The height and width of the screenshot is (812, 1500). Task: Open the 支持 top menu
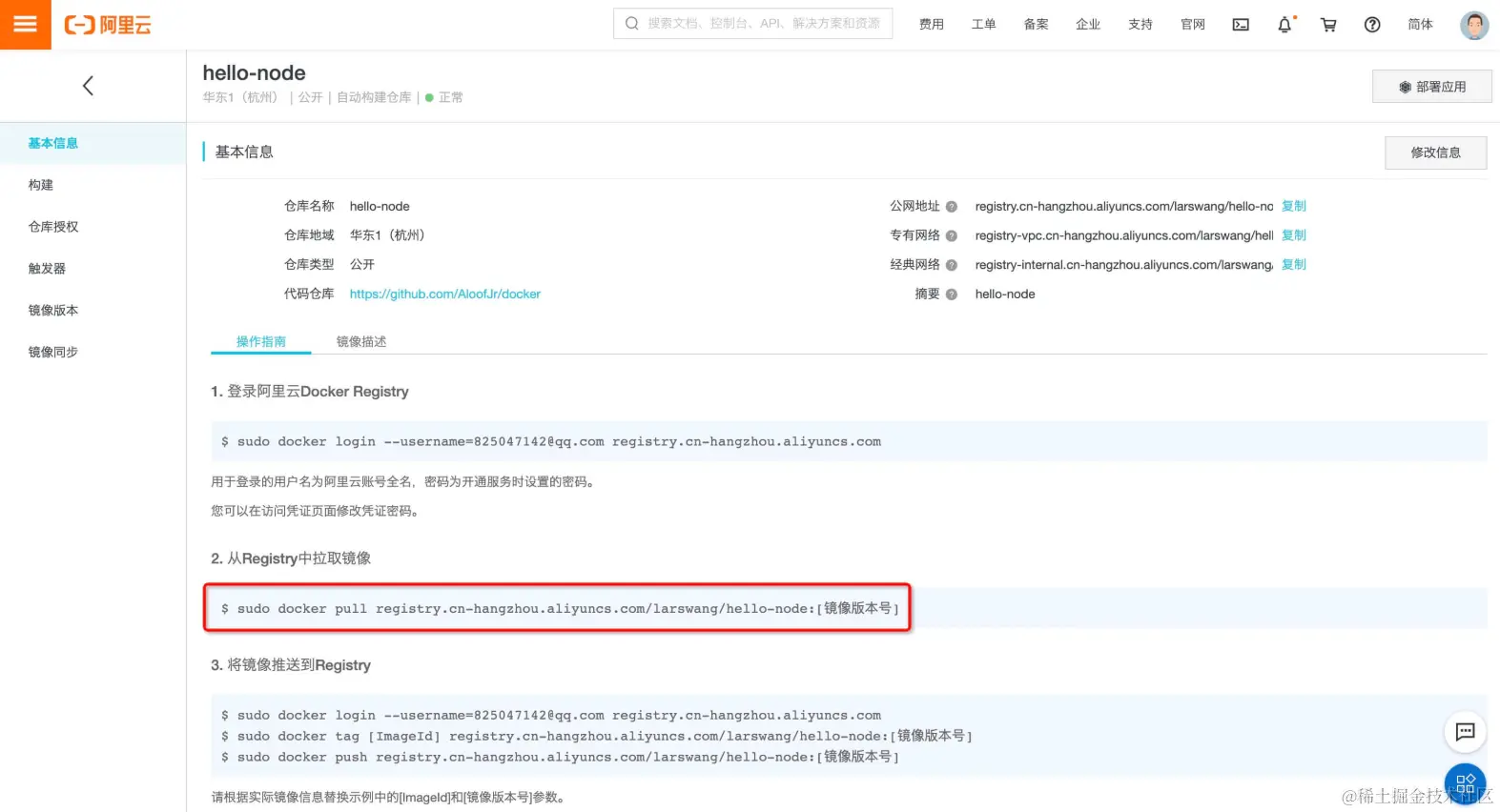point(1140,25)
